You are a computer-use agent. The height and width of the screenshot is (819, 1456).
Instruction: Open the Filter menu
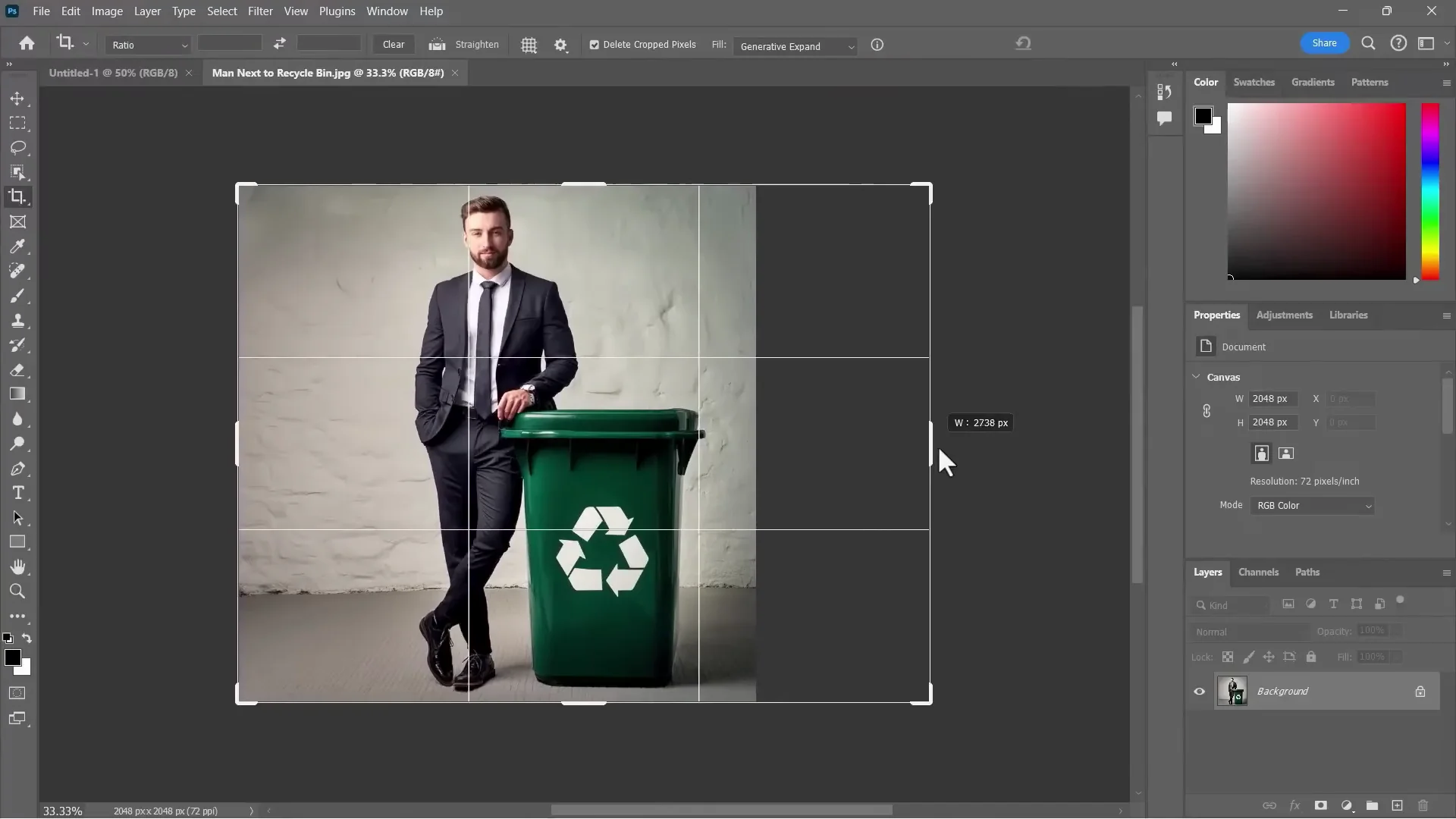coord(260,11)
